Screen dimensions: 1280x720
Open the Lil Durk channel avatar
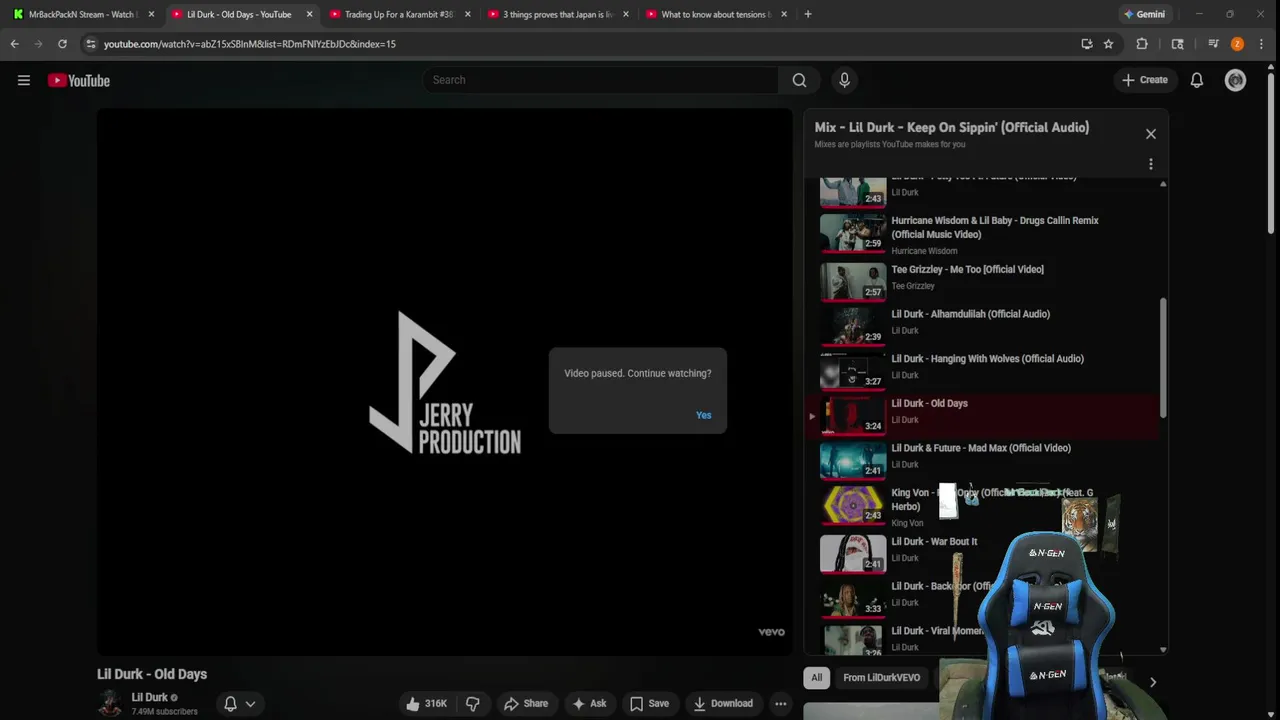[110, 703]
